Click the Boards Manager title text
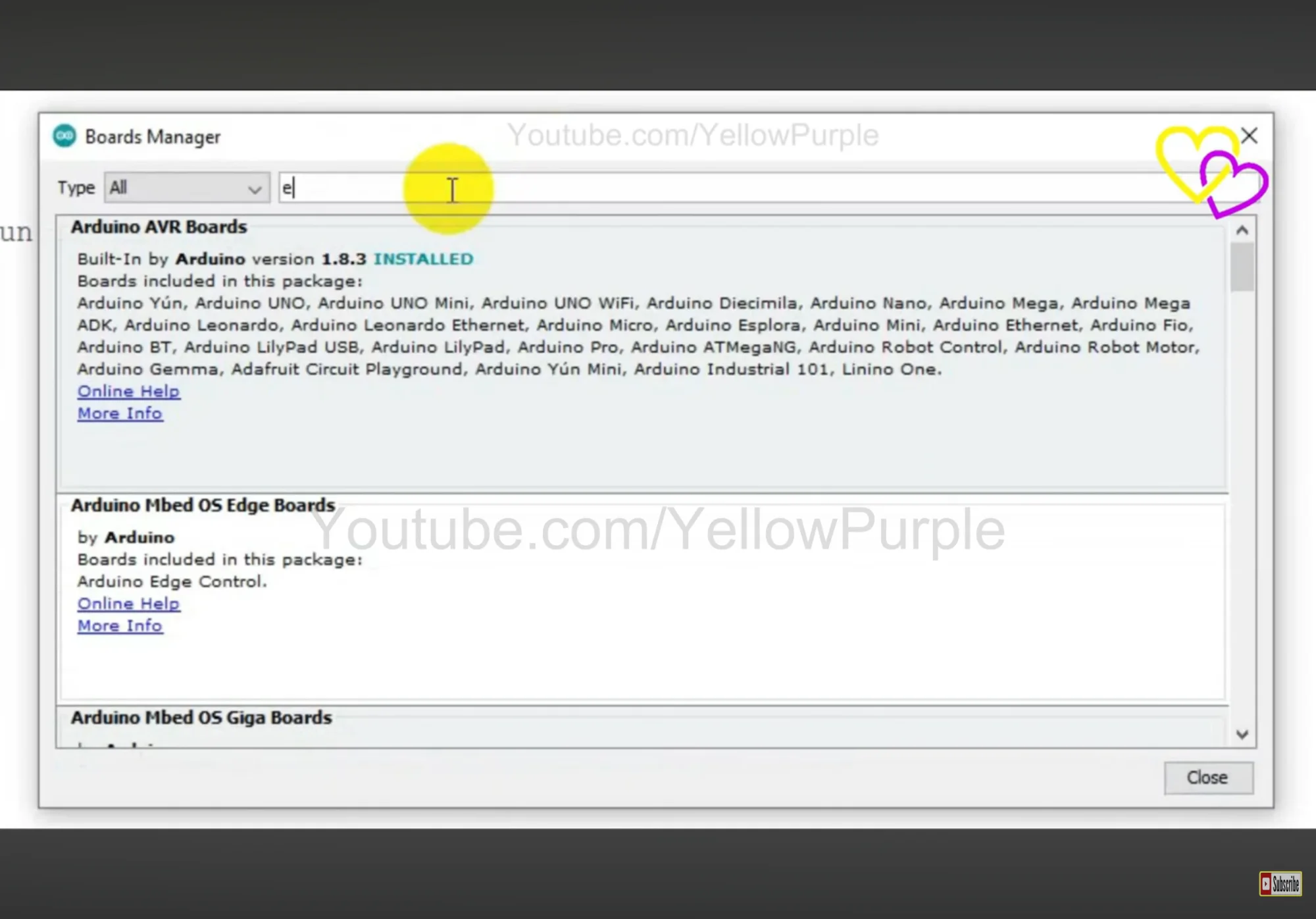Image resolution: width=1316 pixels, height=919 pixels. pyautogui.click(x=153, y=137)
